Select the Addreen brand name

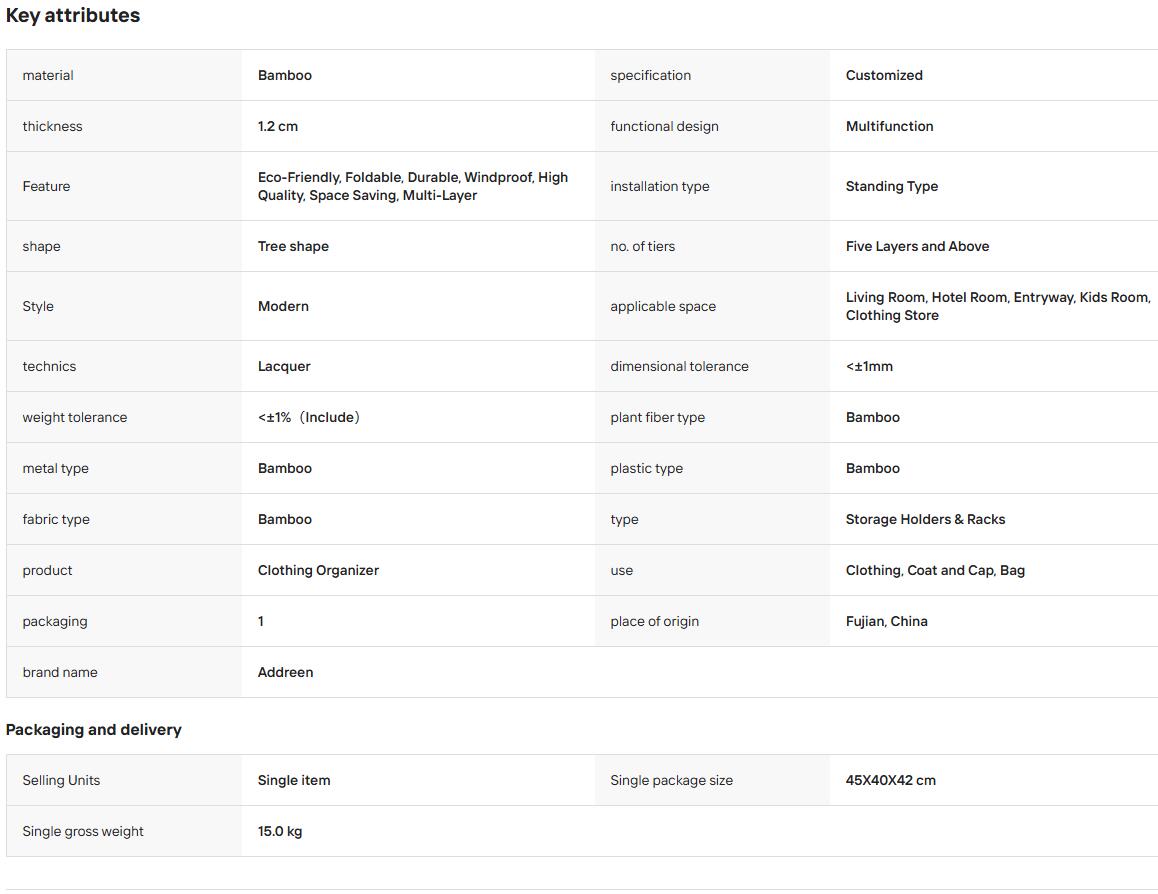[x=285, y=673]
